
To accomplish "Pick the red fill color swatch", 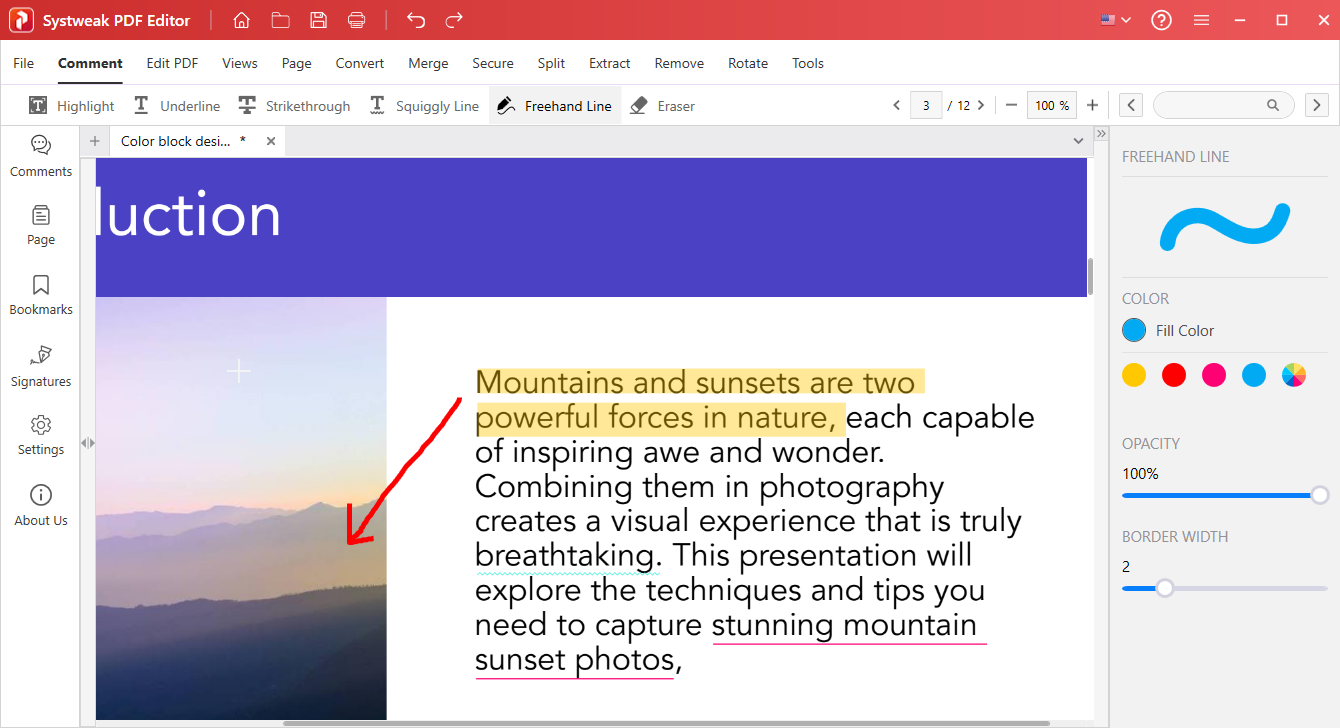I will coord(1174,374).
